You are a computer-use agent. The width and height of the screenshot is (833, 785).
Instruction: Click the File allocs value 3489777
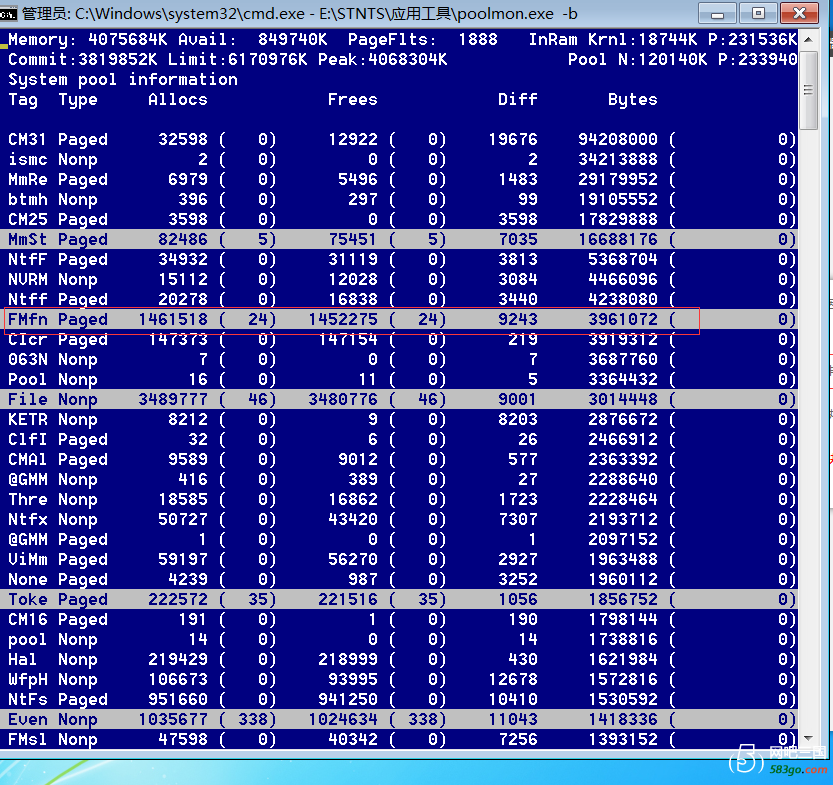click(173, 399)
